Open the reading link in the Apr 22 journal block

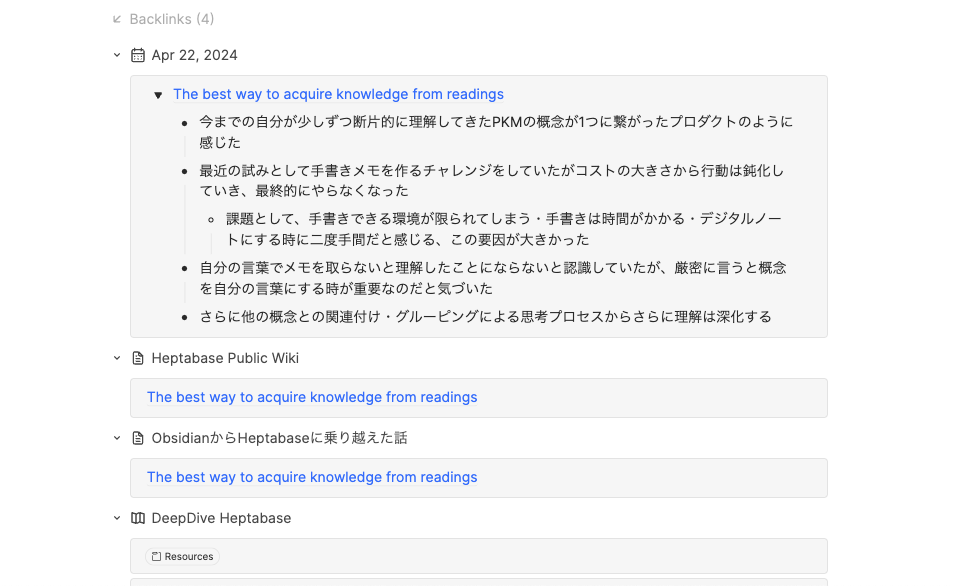[338, 94]
